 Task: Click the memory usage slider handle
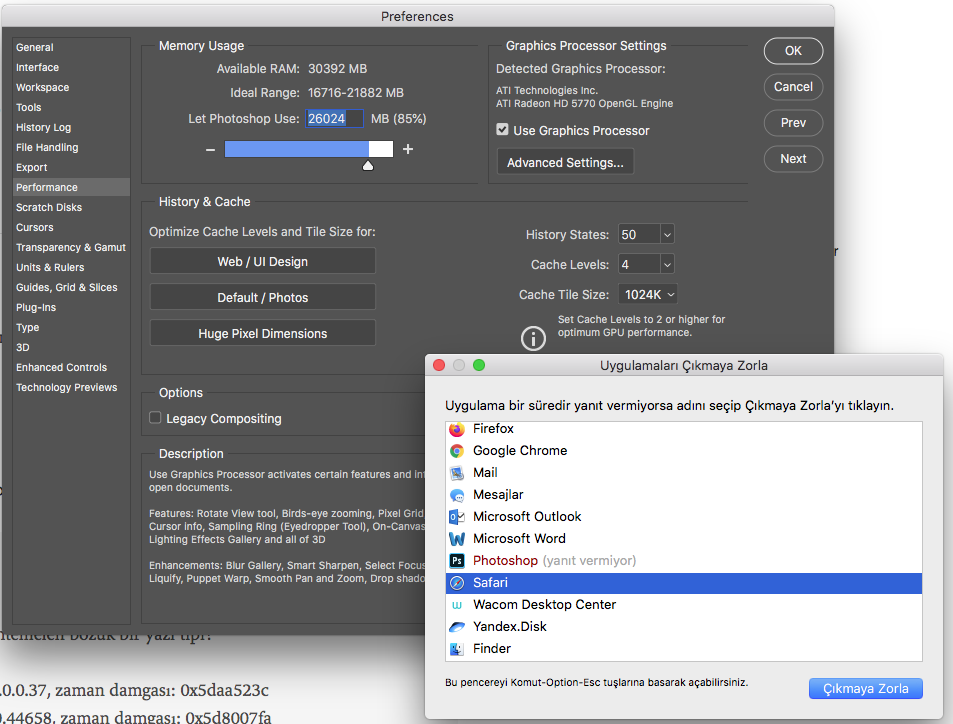point(368,166)
